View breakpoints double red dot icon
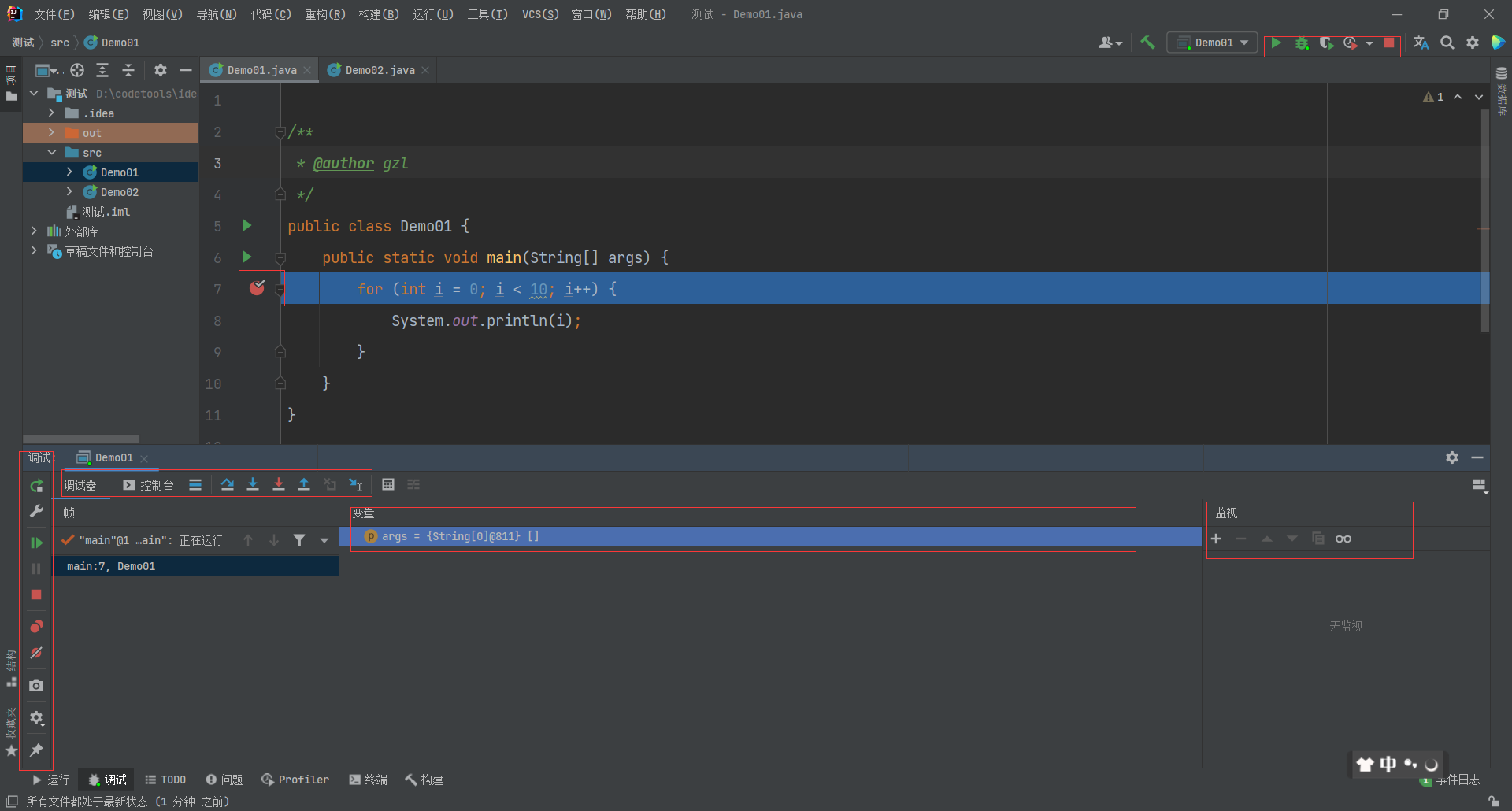 coord(36,627)
